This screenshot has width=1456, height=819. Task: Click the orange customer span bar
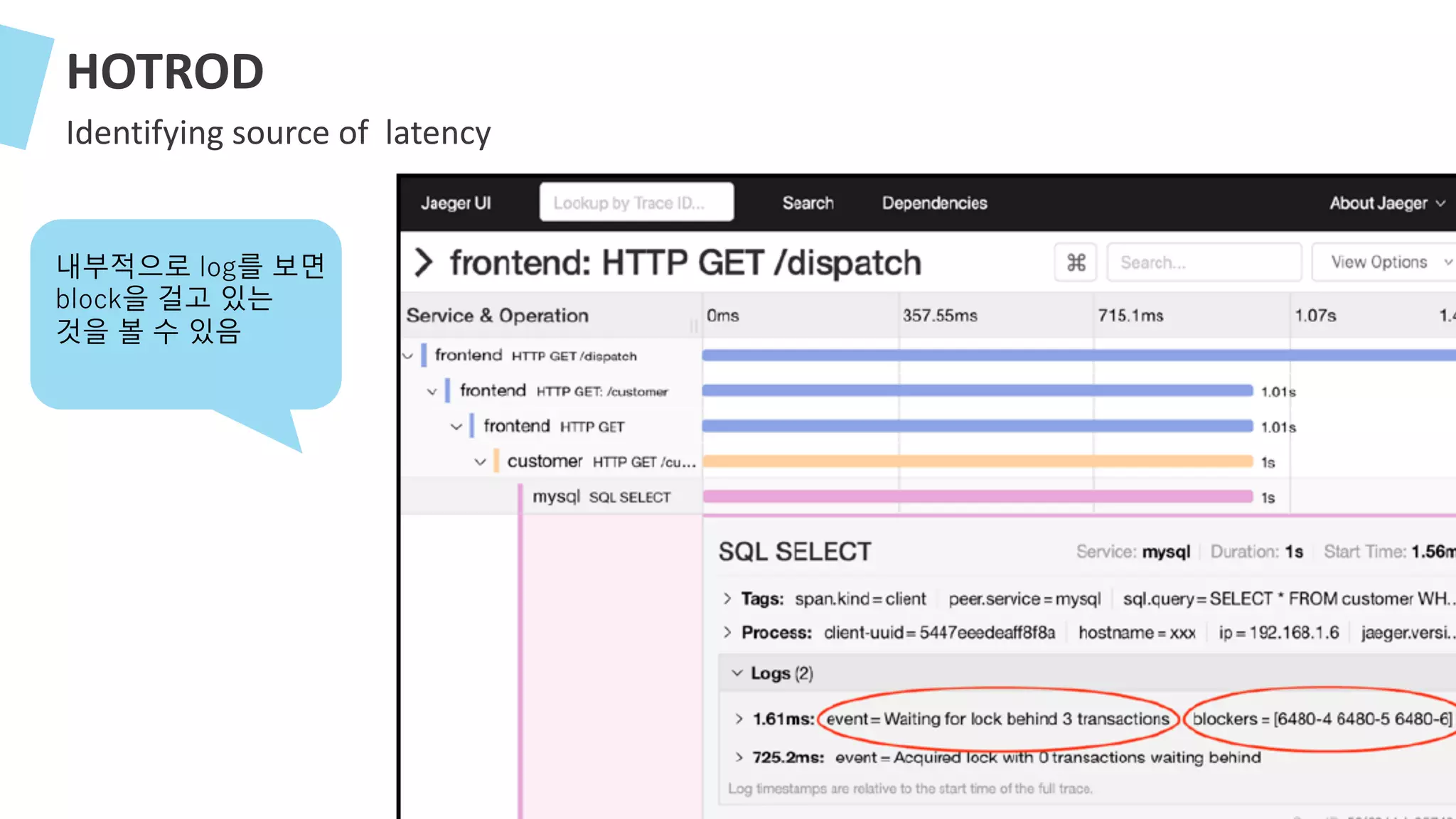(x=978, y=461)
